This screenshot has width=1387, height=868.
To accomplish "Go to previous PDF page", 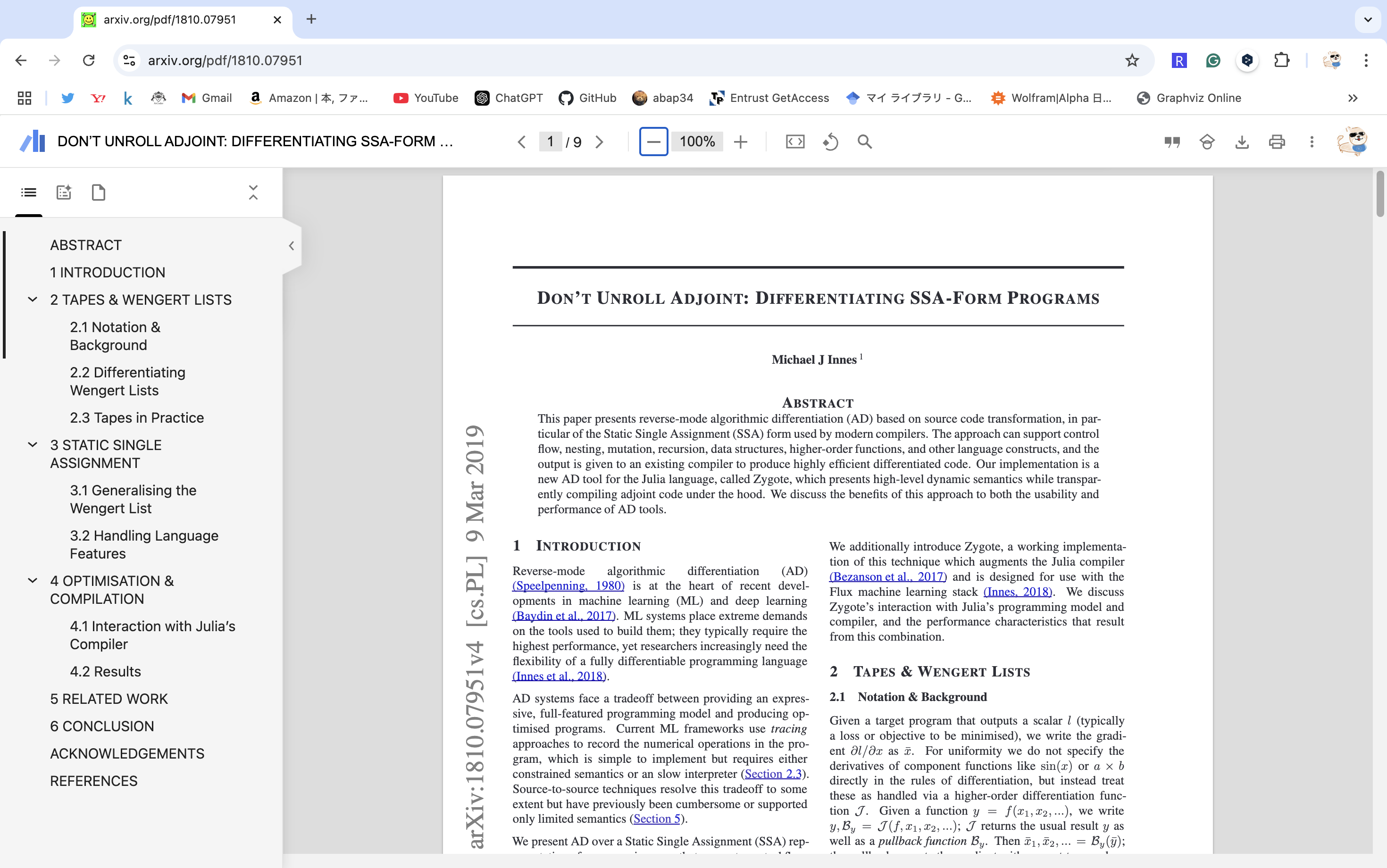I will point(521,142).
